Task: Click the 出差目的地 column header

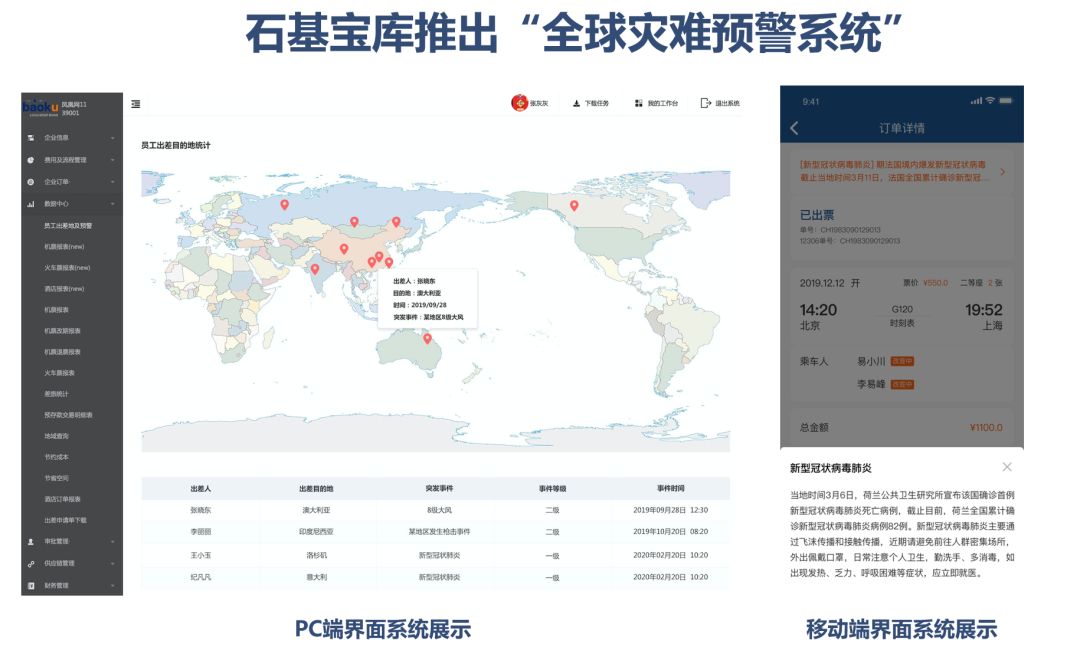Action: tap(316, 489)
